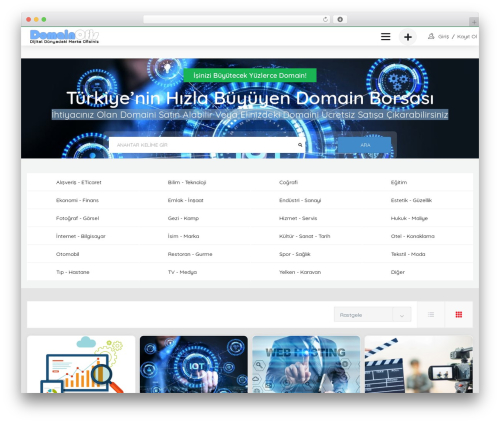Open Diğer category

(398, 272)
